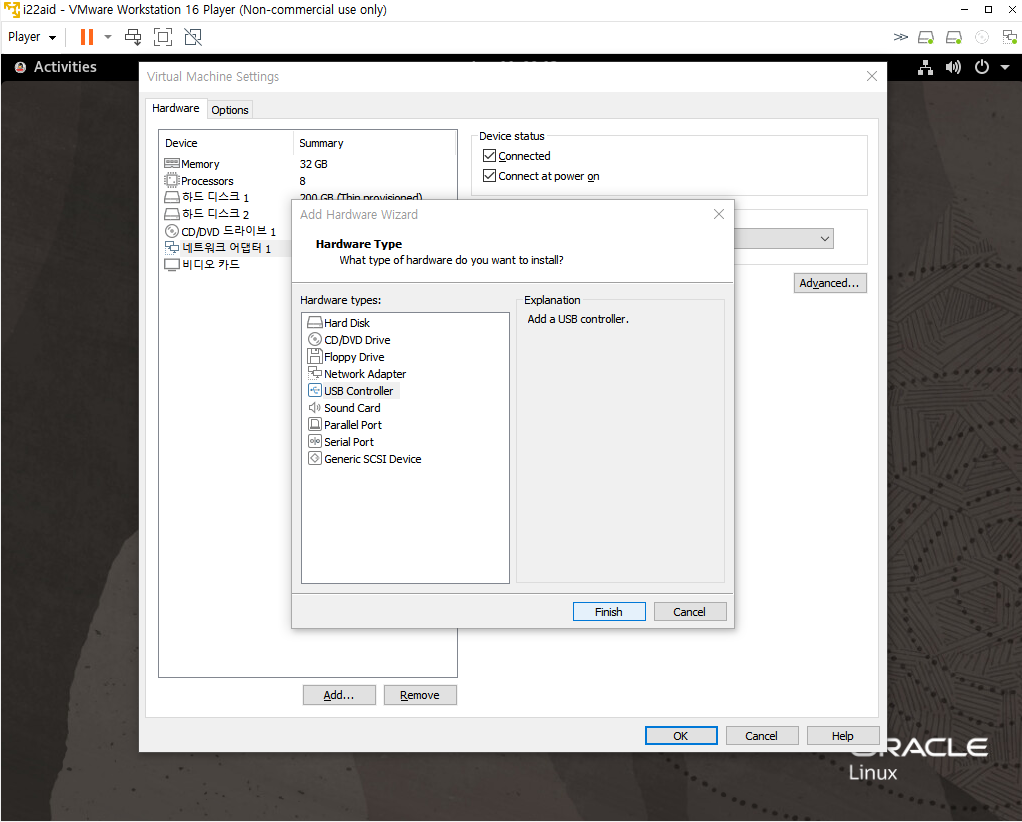Click Finish in Add Hardware Wizard
The width and height of the screenshot is (1022, 822).
(x=609, y=611)
